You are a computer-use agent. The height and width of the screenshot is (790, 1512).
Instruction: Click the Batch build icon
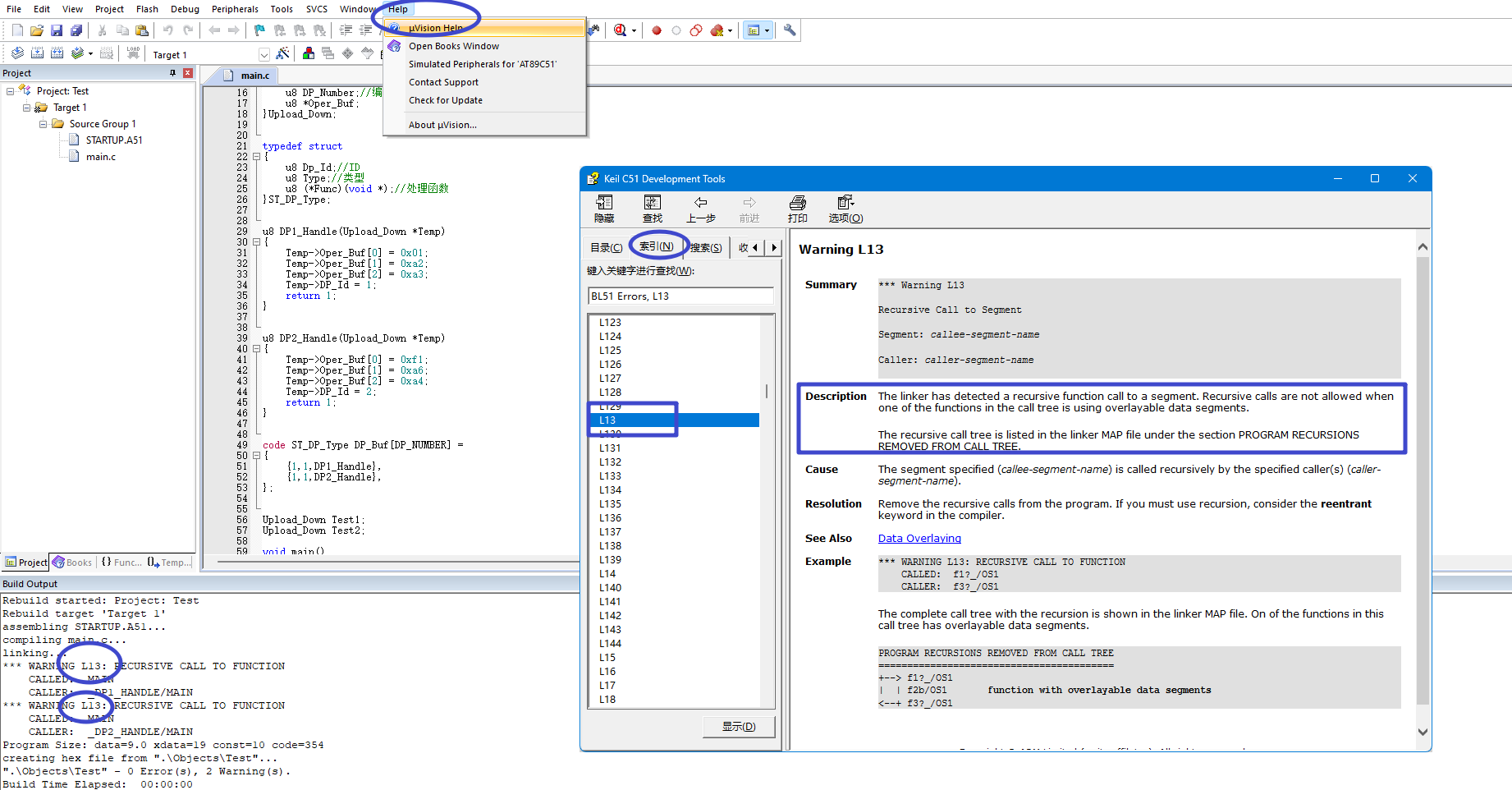click(x=77, y=53)
